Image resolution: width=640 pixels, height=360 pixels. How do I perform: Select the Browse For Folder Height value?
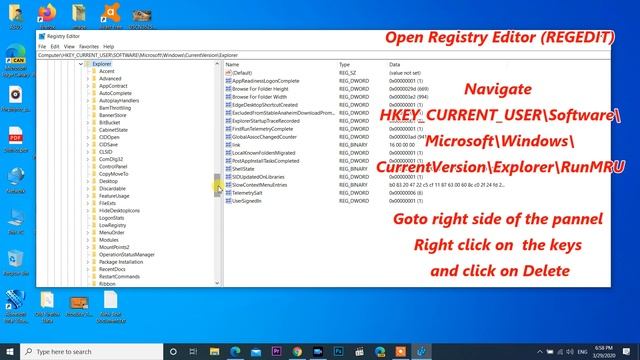260,89
